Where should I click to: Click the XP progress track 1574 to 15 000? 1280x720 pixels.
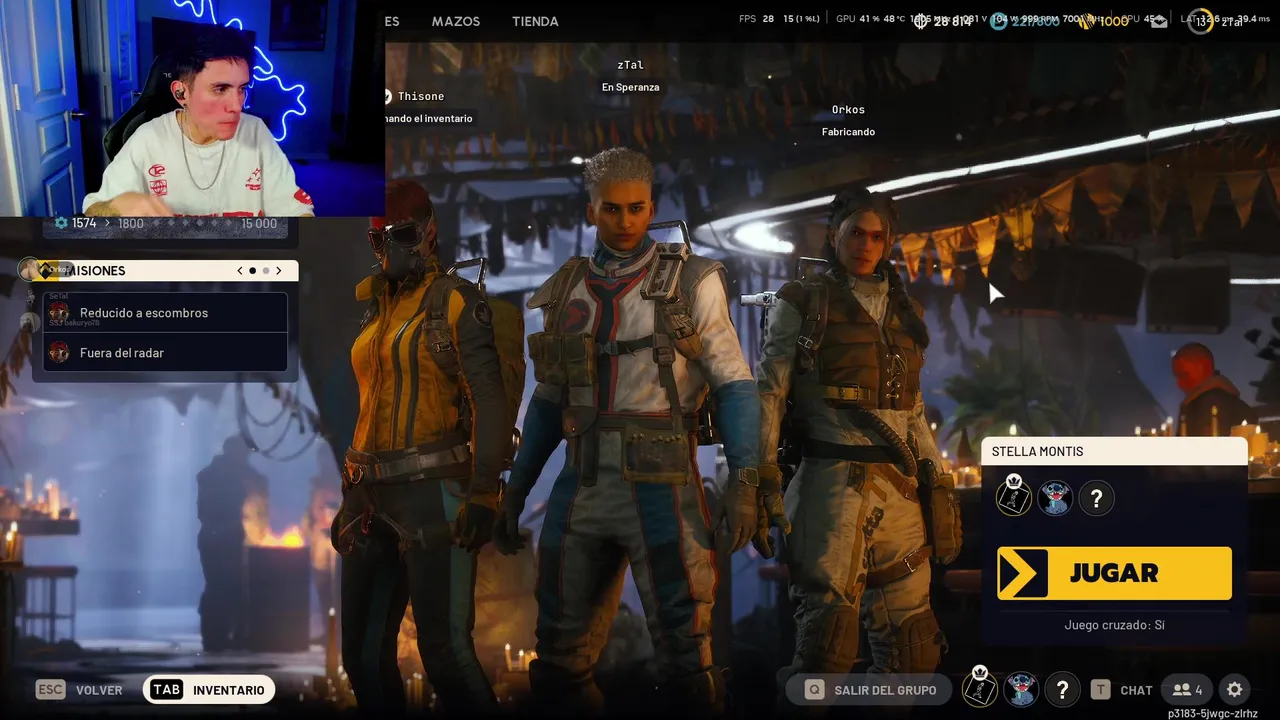click(165, 223)
